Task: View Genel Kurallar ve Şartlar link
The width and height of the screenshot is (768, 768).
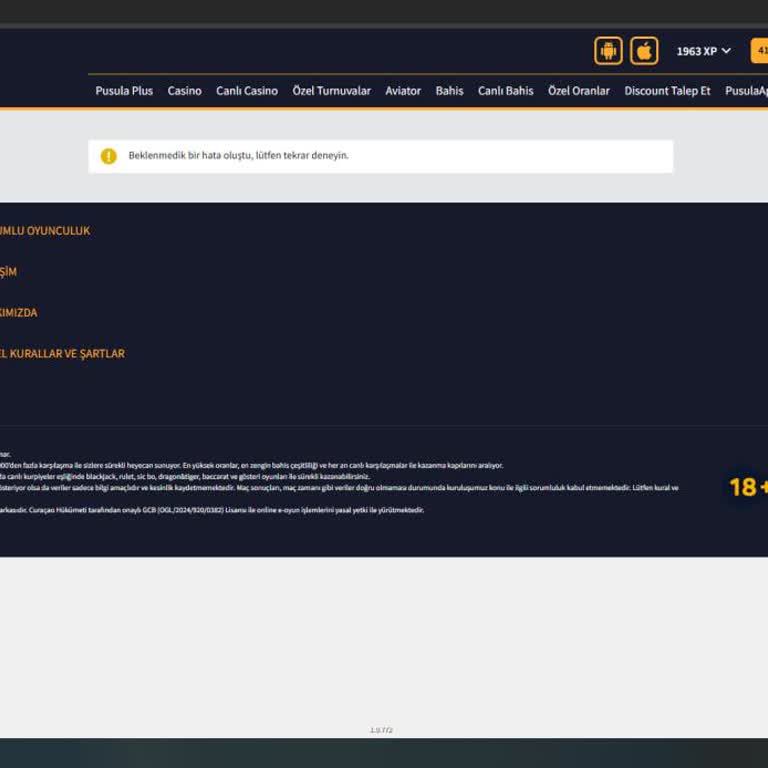Action: [x=62, y=354]
